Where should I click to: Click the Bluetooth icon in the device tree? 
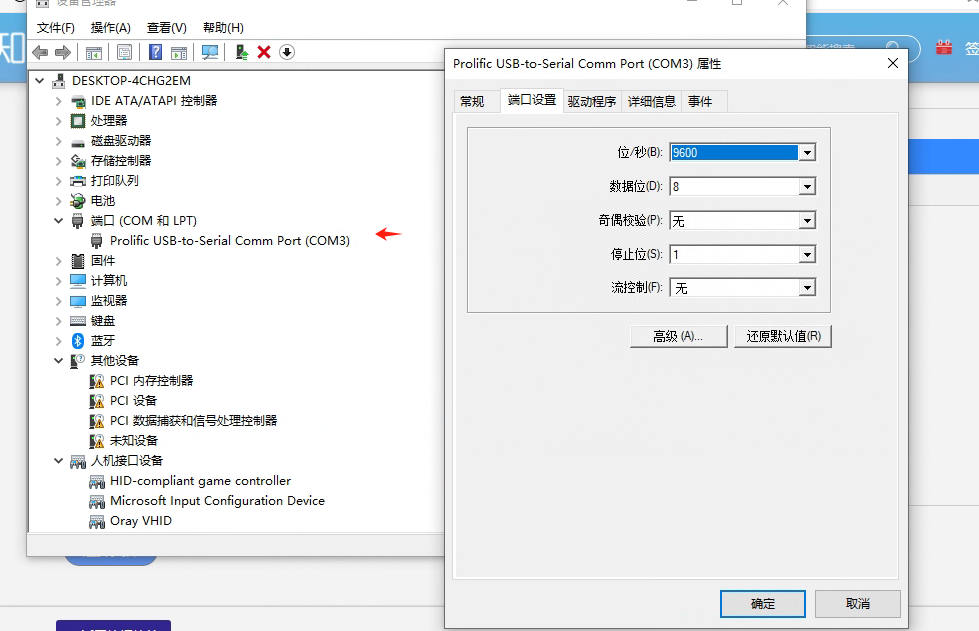pos(78,341)
